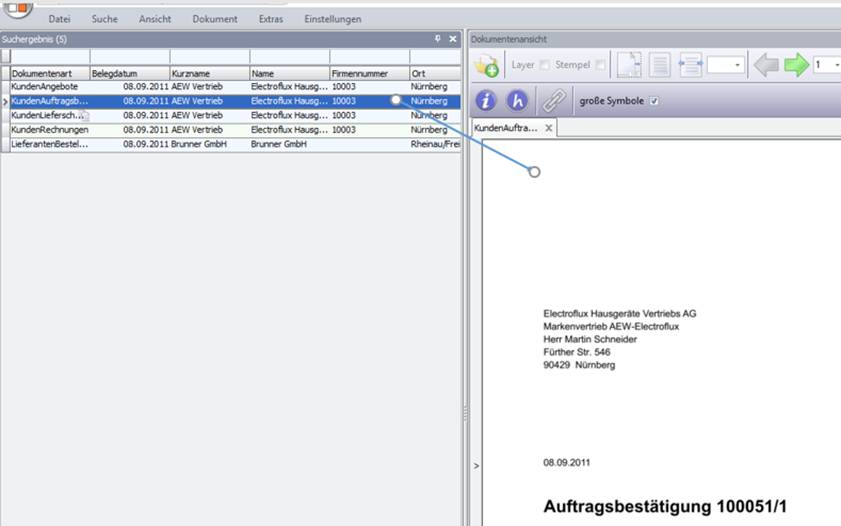Click the Ort column header

tap(435, 73)
